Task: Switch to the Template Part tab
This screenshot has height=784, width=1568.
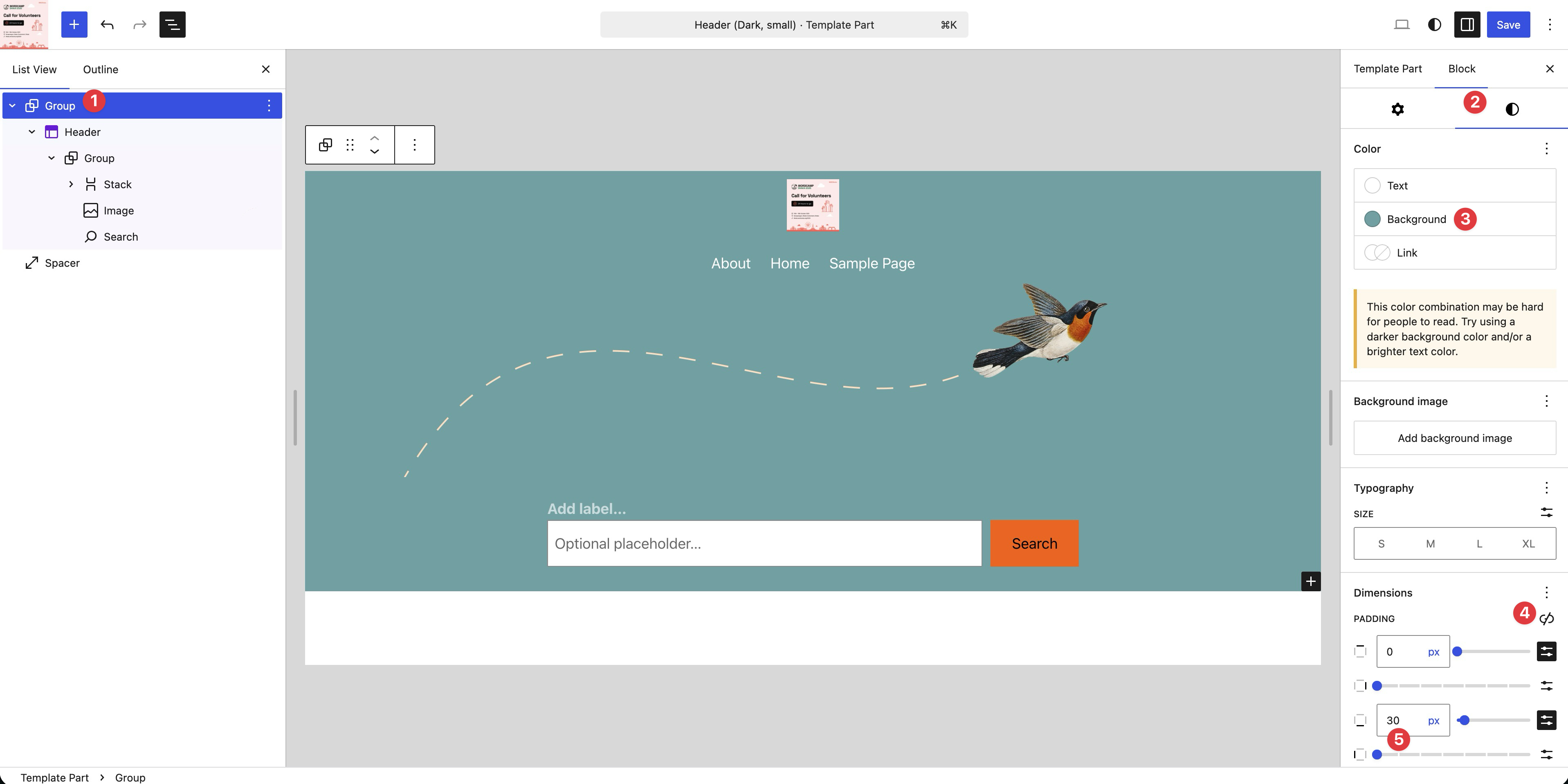Action: click(1387, 69)
